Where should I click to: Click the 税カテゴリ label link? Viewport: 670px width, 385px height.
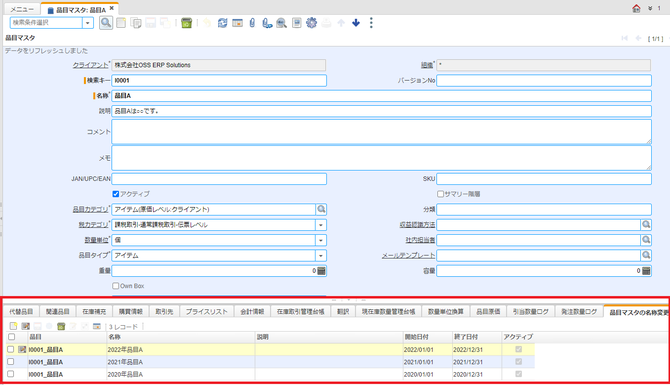pos(93,225)
